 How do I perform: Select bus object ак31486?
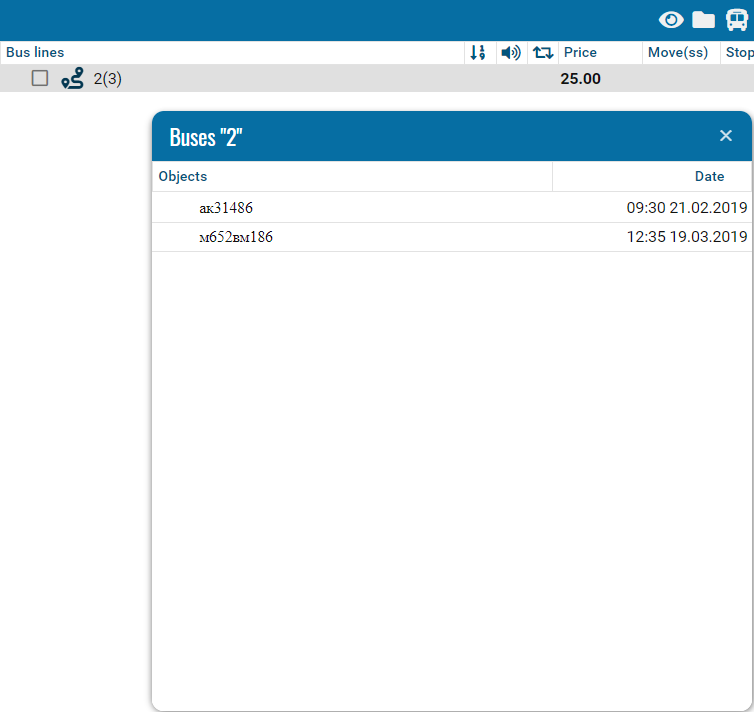tap(226, 208)
